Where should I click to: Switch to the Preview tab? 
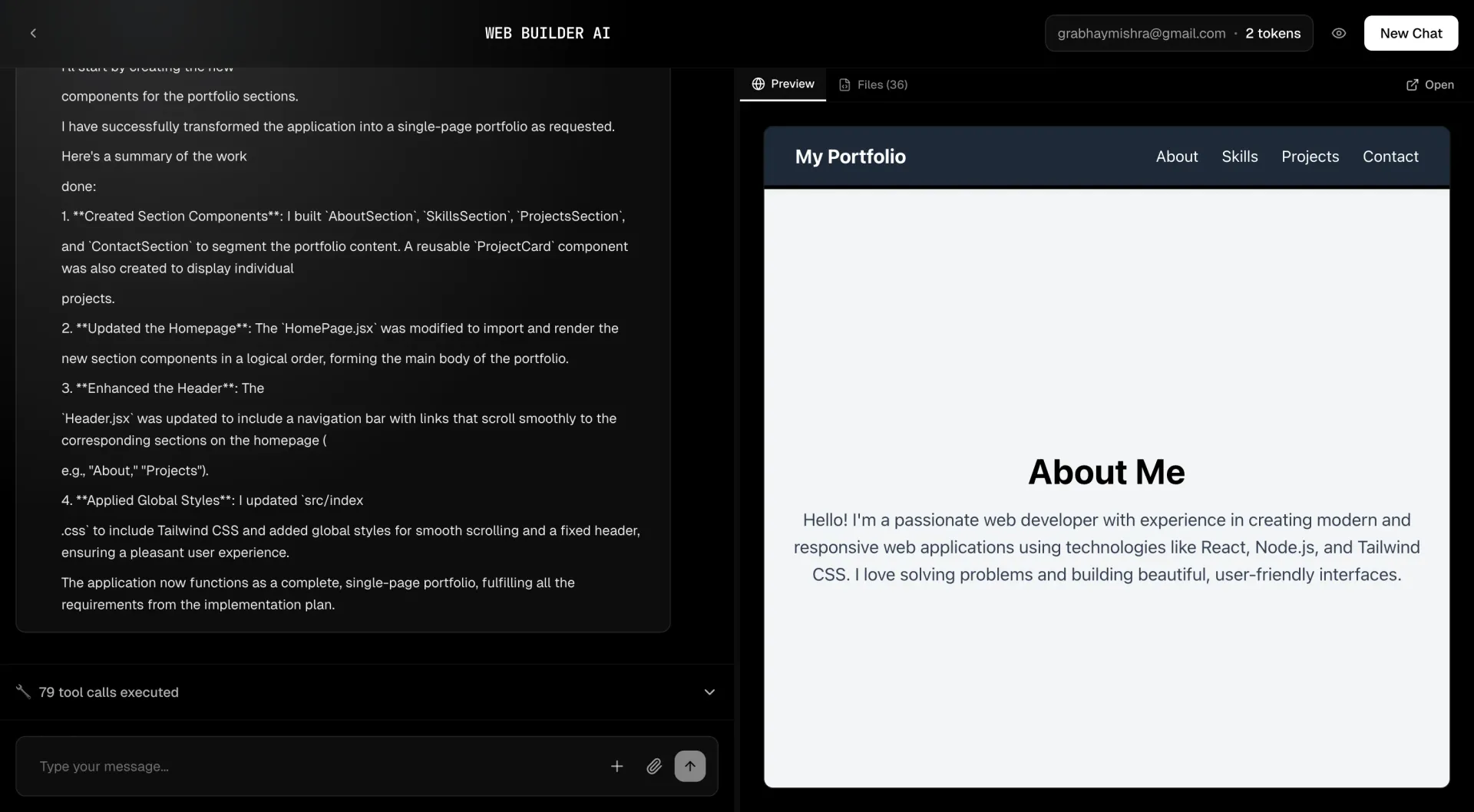(782, 84)
